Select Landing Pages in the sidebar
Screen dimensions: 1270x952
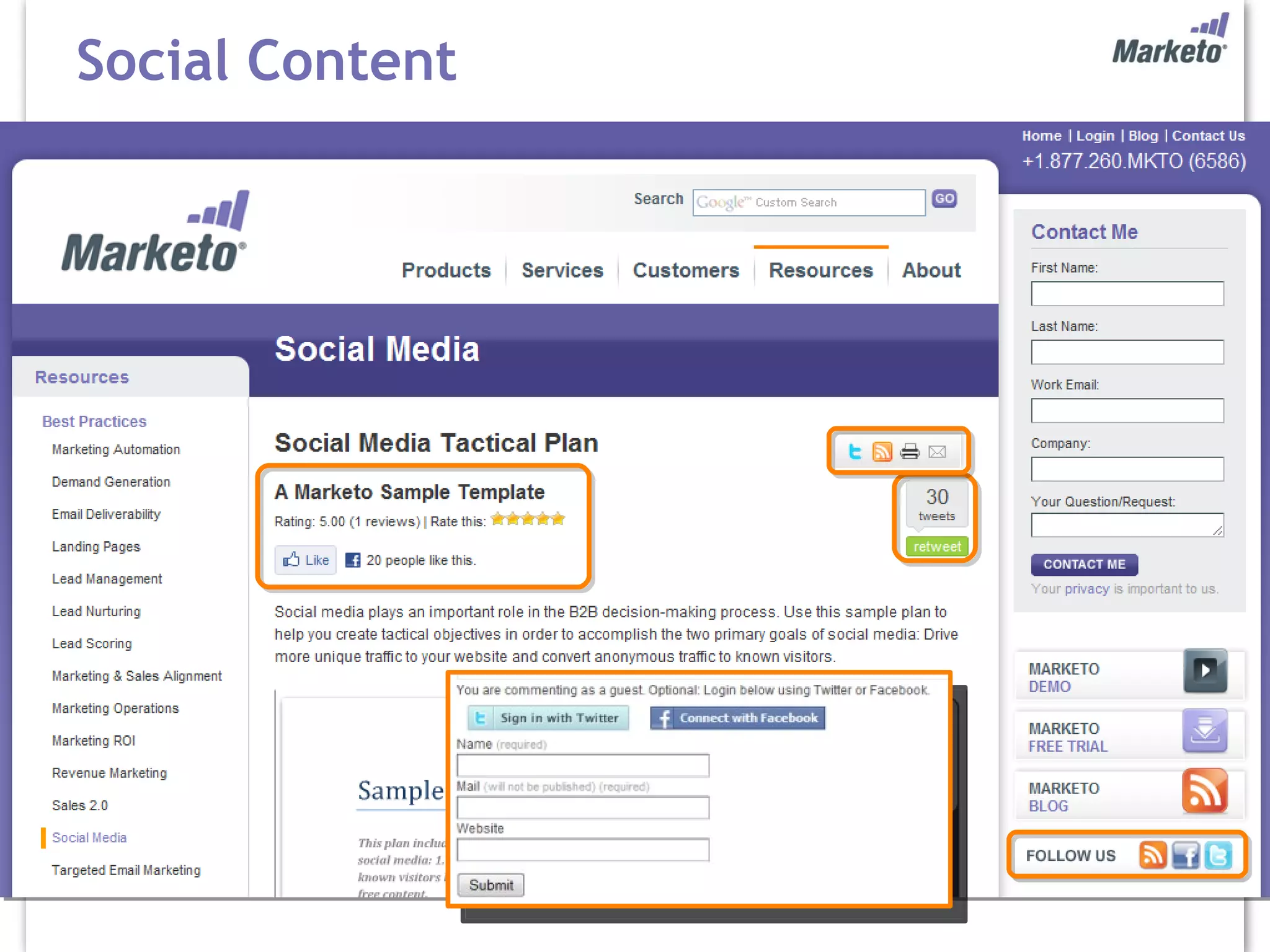(x=96, y=547)
